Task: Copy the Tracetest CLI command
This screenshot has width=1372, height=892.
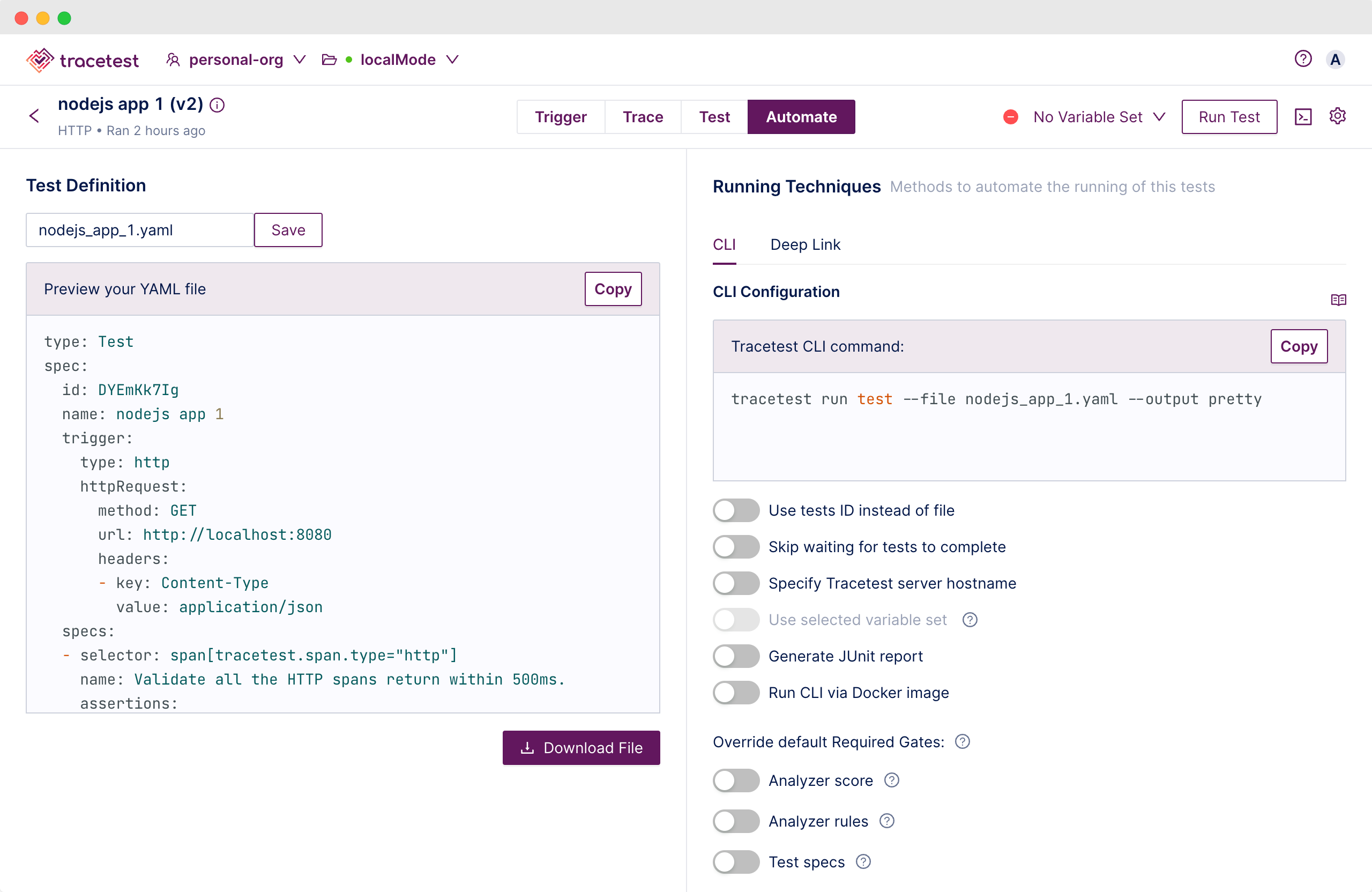Action: (1299, 346)
